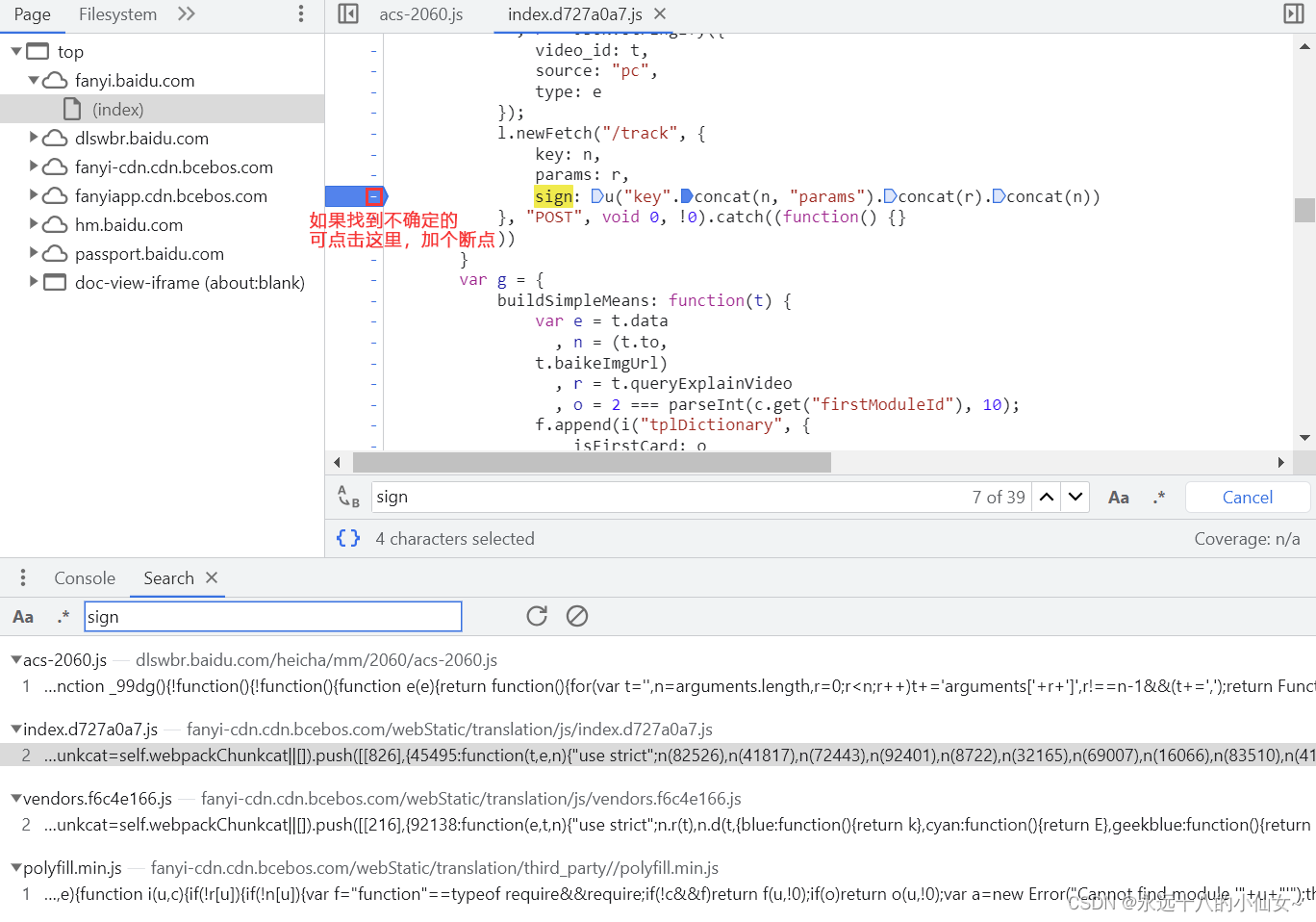The image size is (1316, 922).
Task: Toggle regular expression in the Search drawer
Action: 63,617
